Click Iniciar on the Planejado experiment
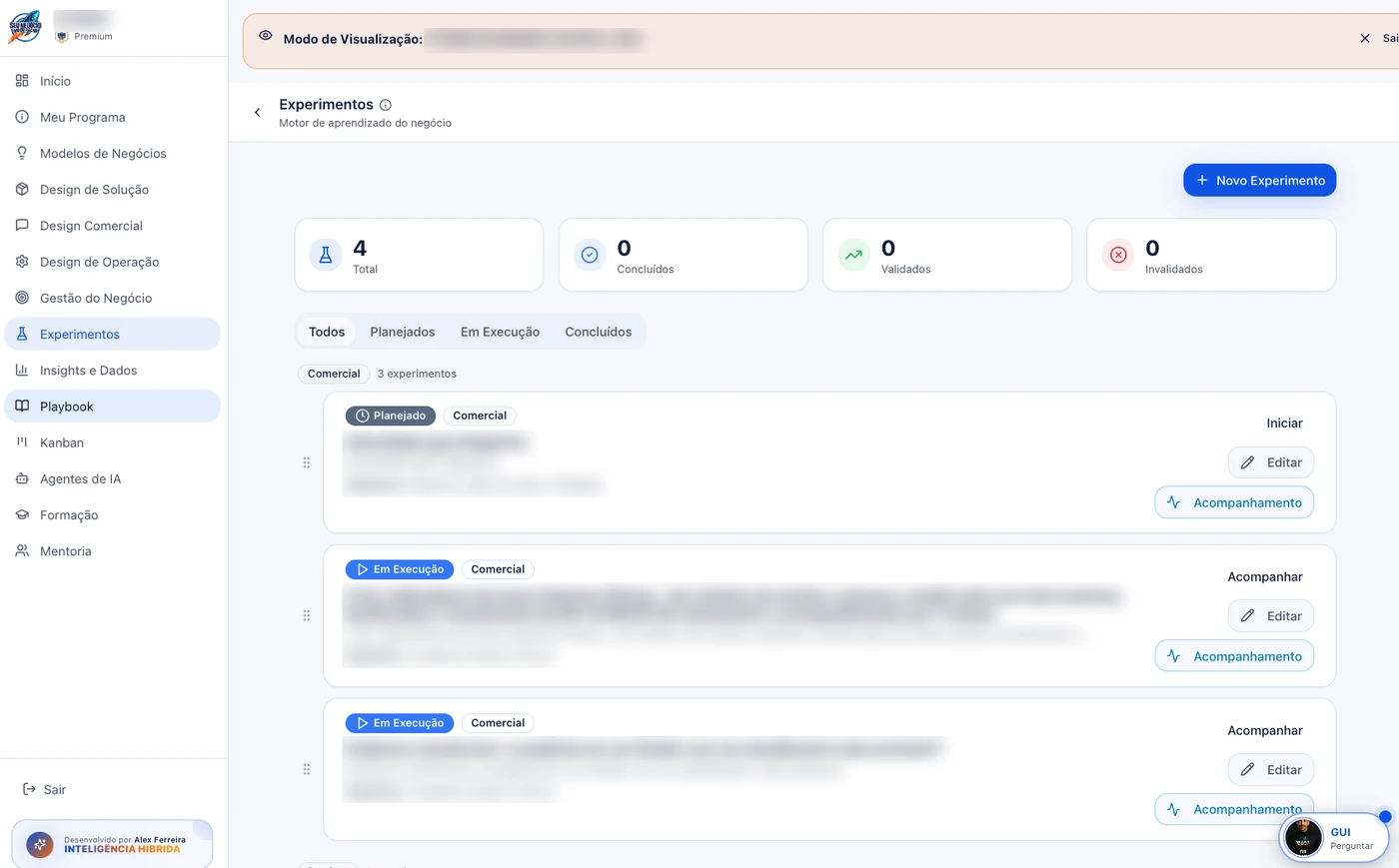1399x868 pixels. click(x=1284, y=424)
